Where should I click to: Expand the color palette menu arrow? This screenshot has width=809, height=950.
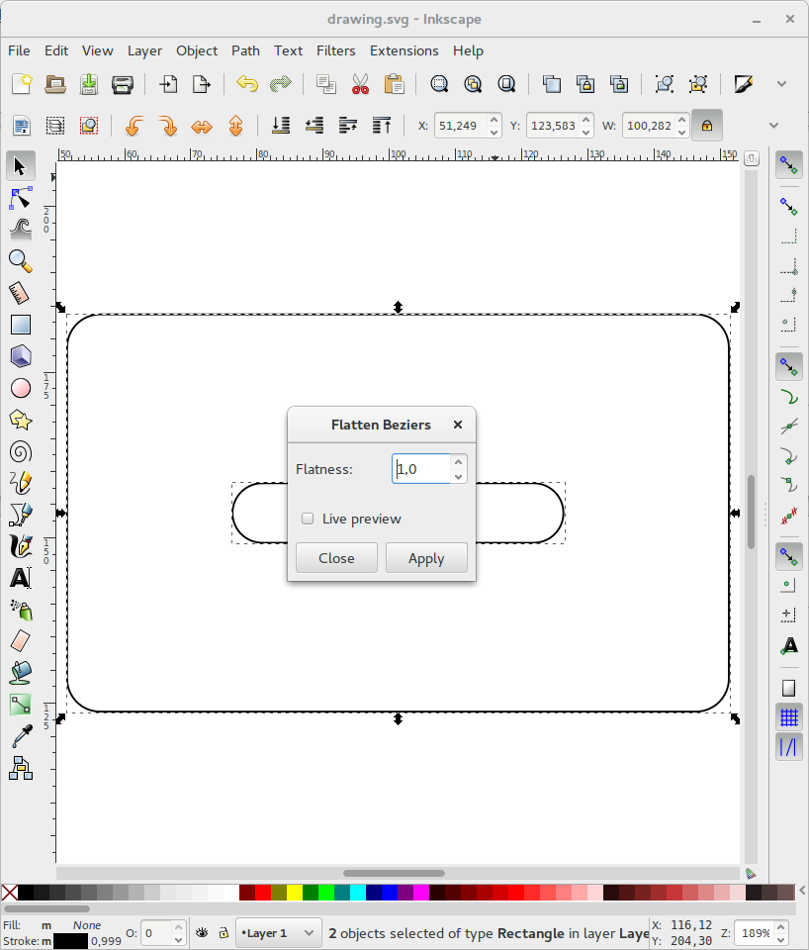pyautogui.click(x=802, y=891)
